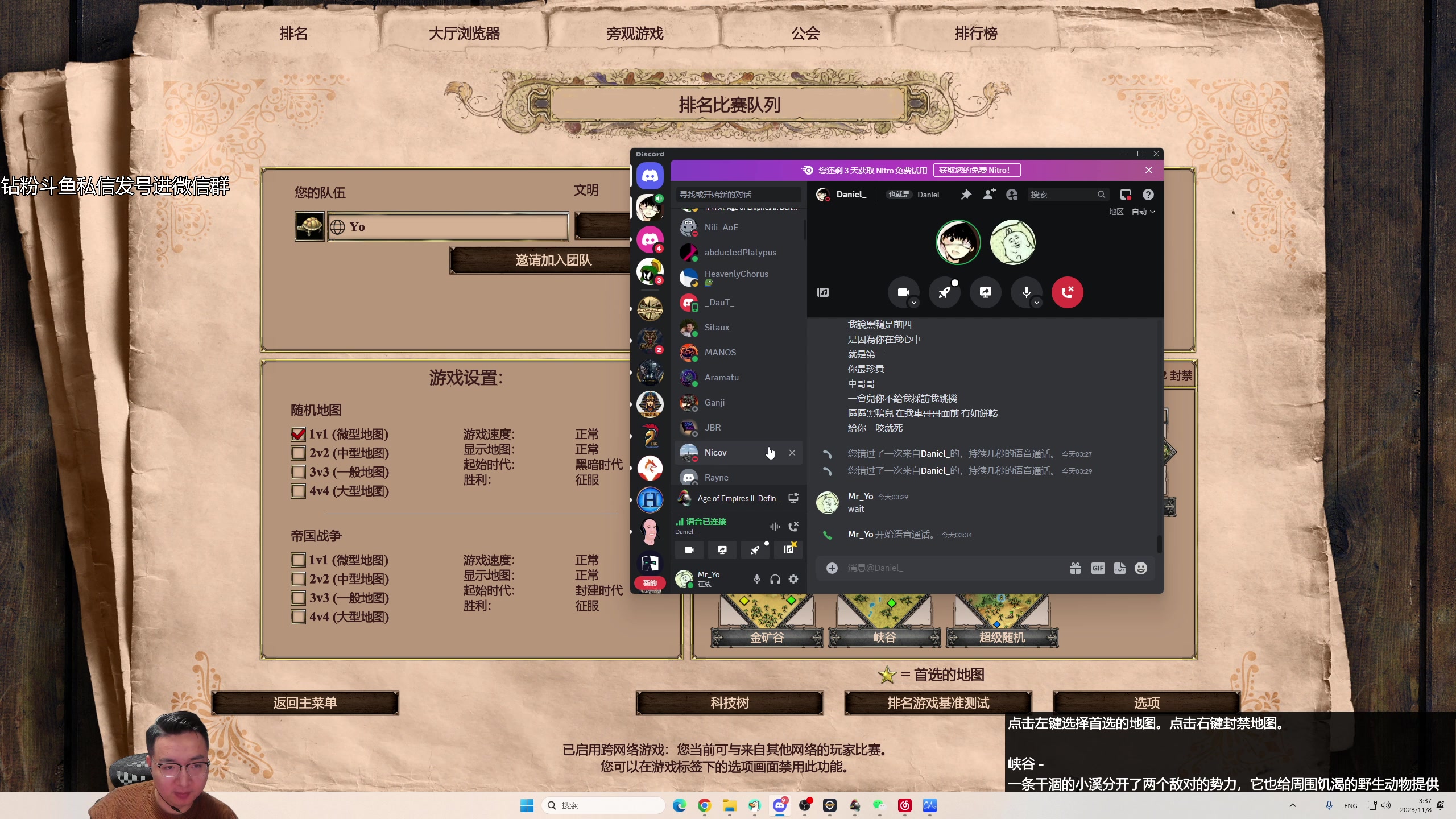Expand the region 自动 dropdown

pyautogui.click(x=1143, y=212)
